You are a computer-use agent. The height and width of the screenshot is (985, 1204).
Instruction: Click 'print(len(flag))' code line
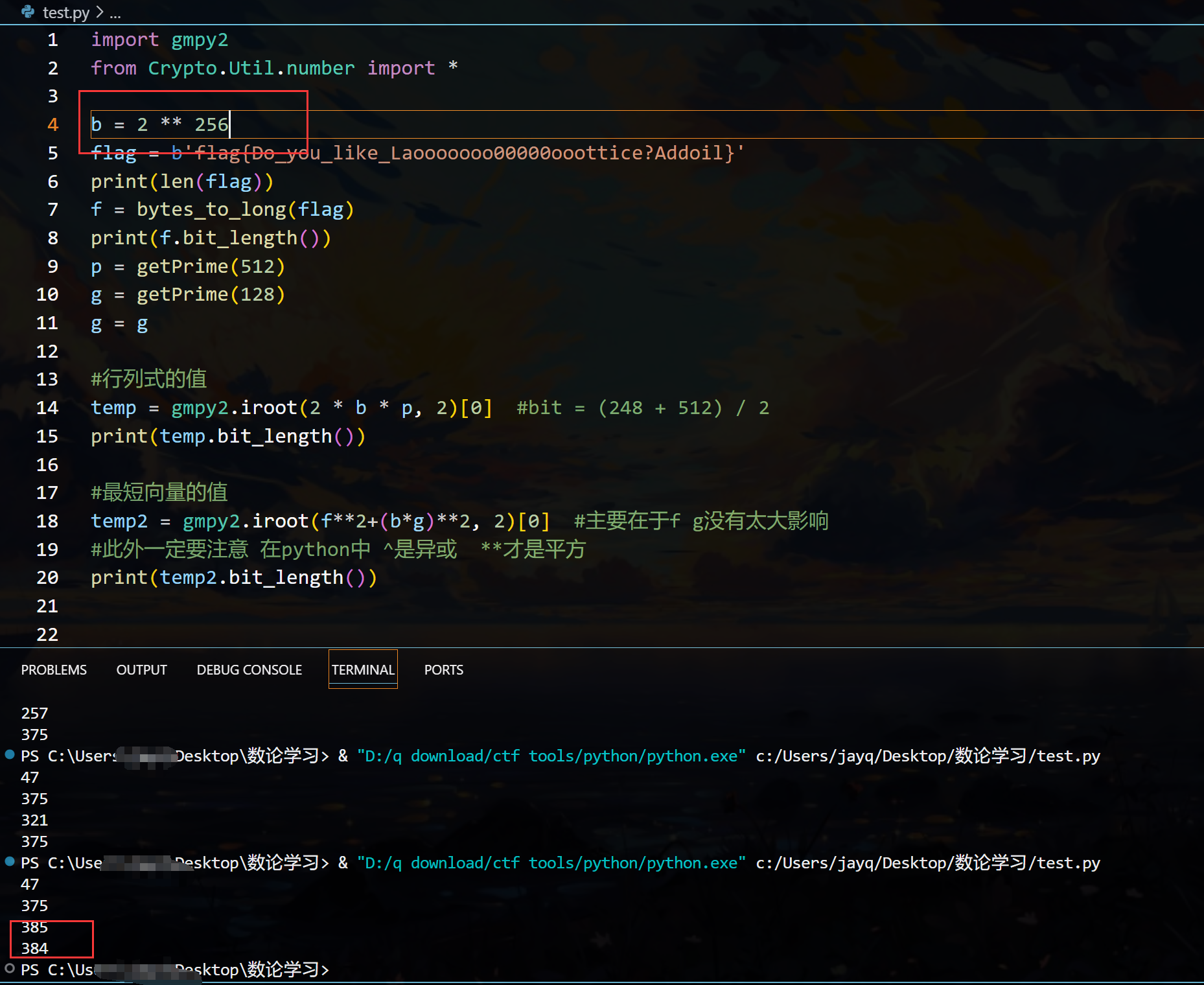click(x=182, y=181)
